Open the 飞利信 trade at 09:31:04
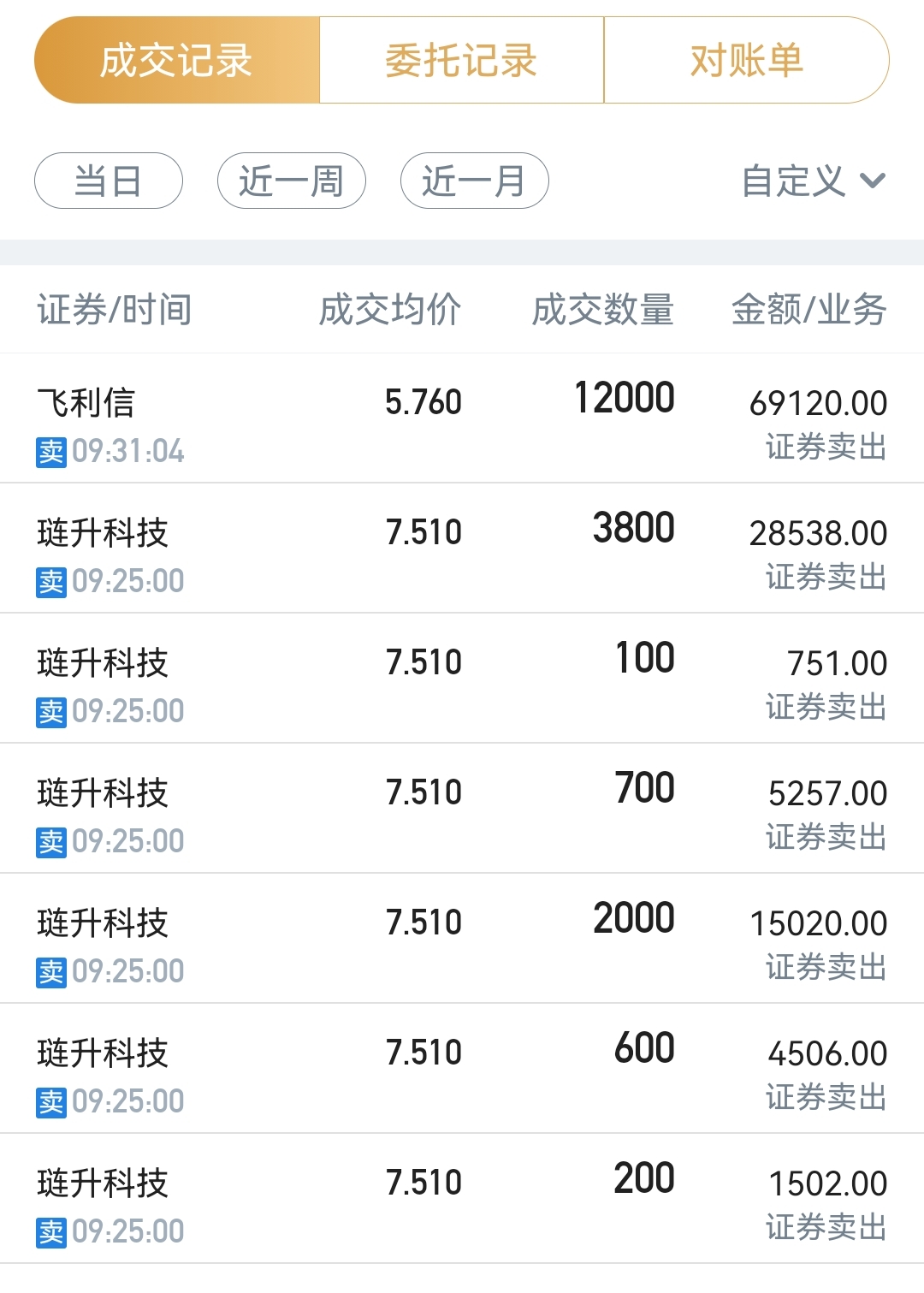 462,418
